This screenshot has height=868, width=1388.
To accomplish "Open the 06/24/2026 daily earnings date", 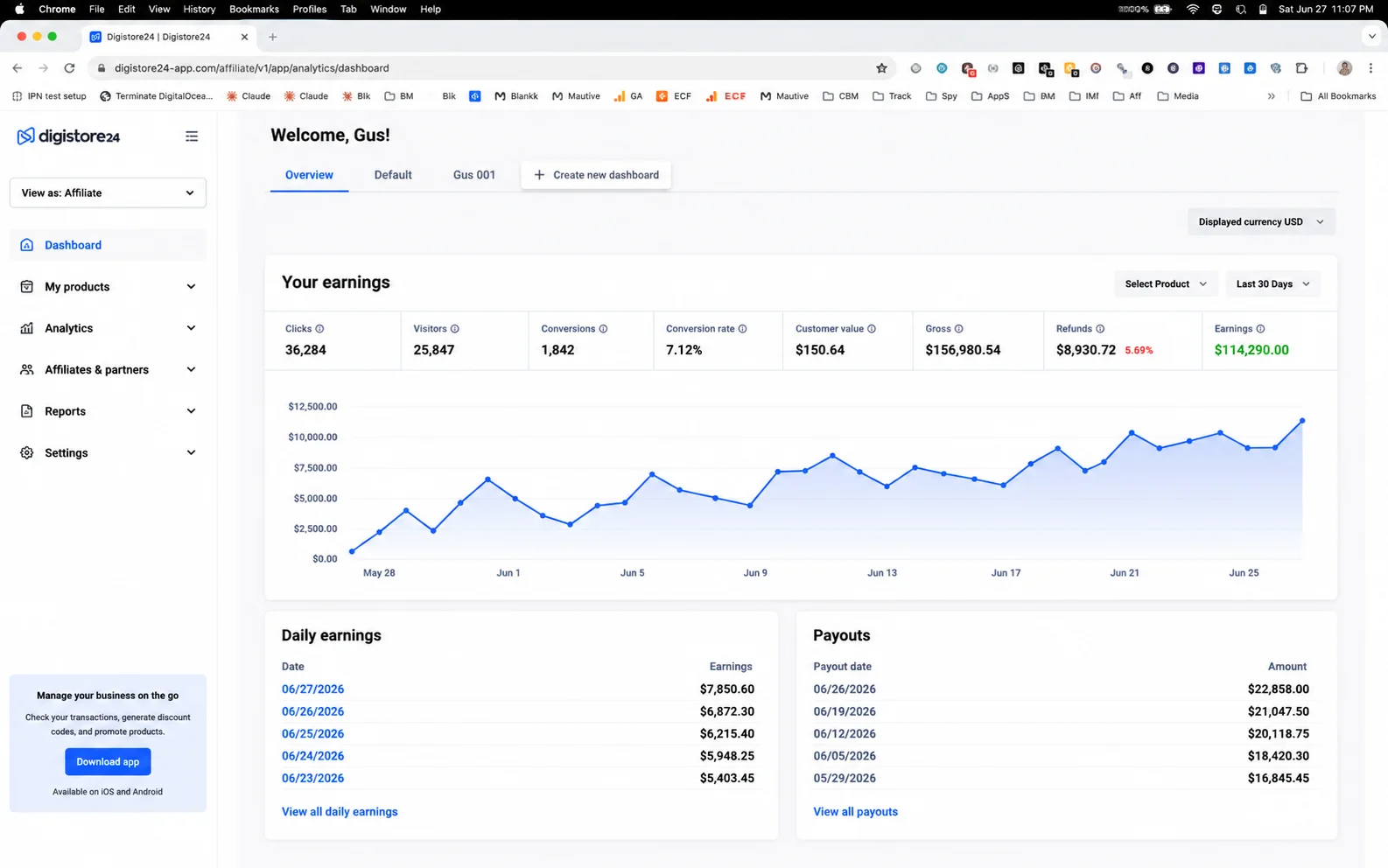I will click(x=312, y=756).
